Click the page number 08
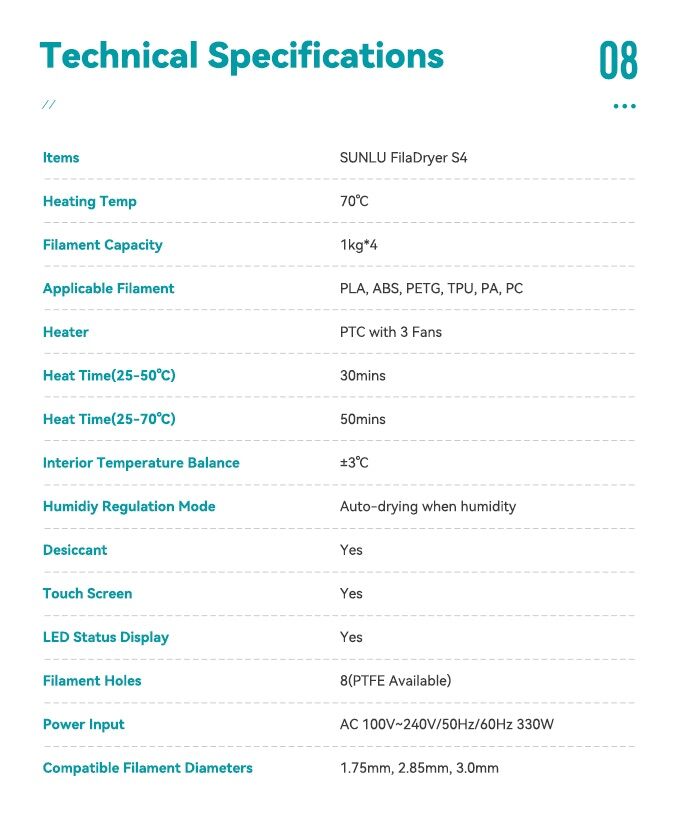Screen dimensions: 680x818 point(618,60)
